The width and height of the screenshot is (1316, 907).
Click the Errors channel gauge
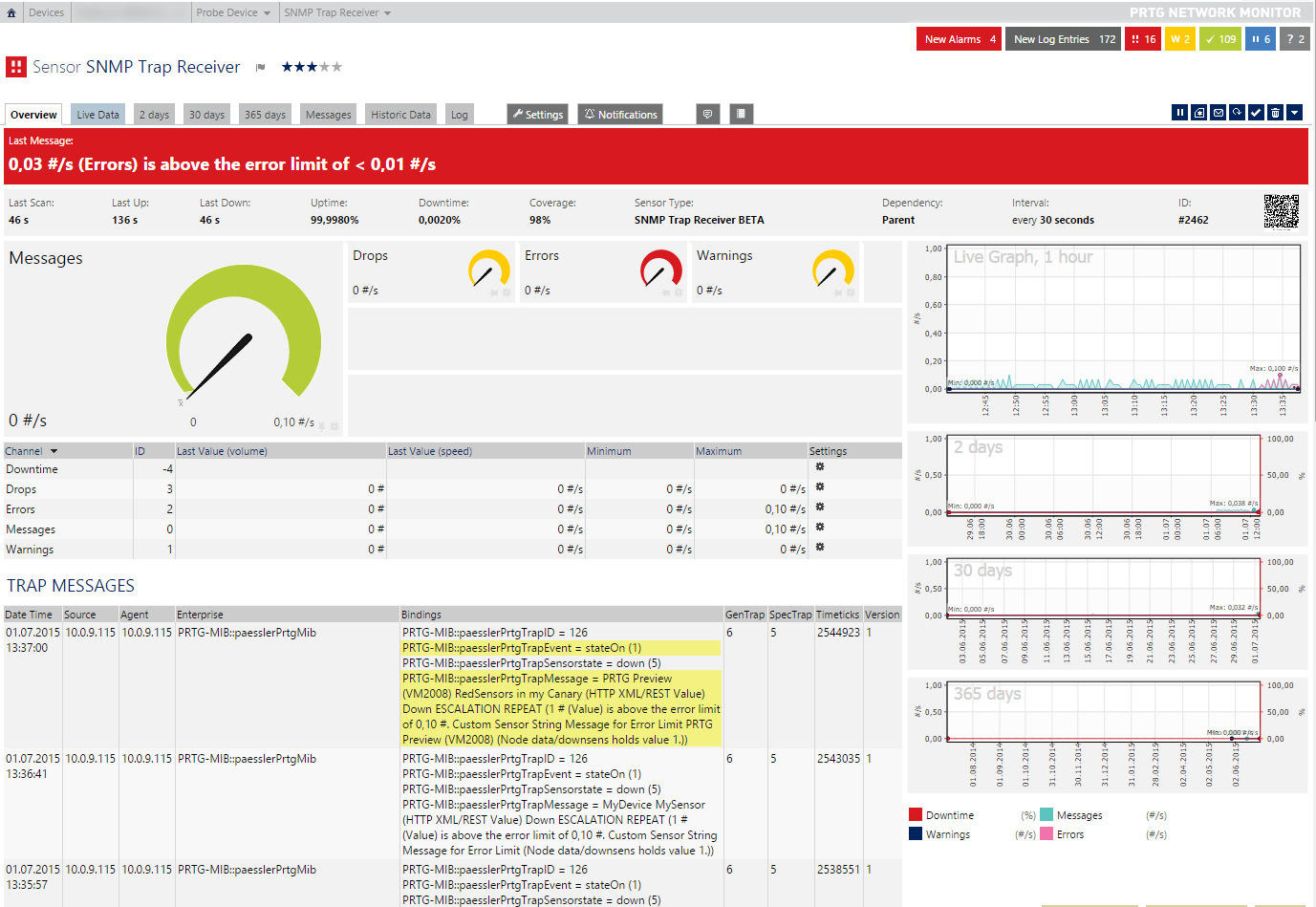pos(661,270)
